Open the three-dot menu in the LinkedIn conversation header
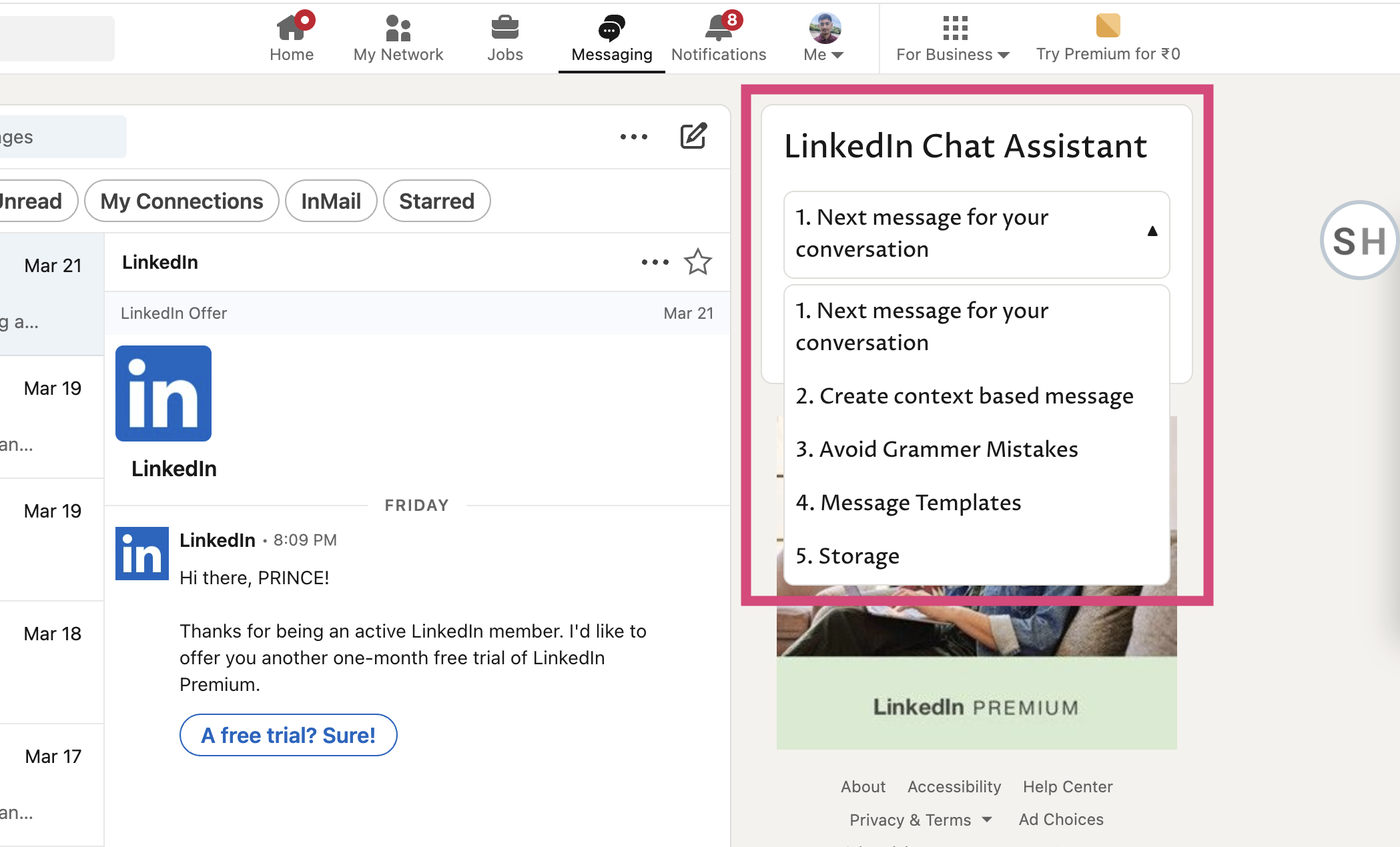 point(655,262)
